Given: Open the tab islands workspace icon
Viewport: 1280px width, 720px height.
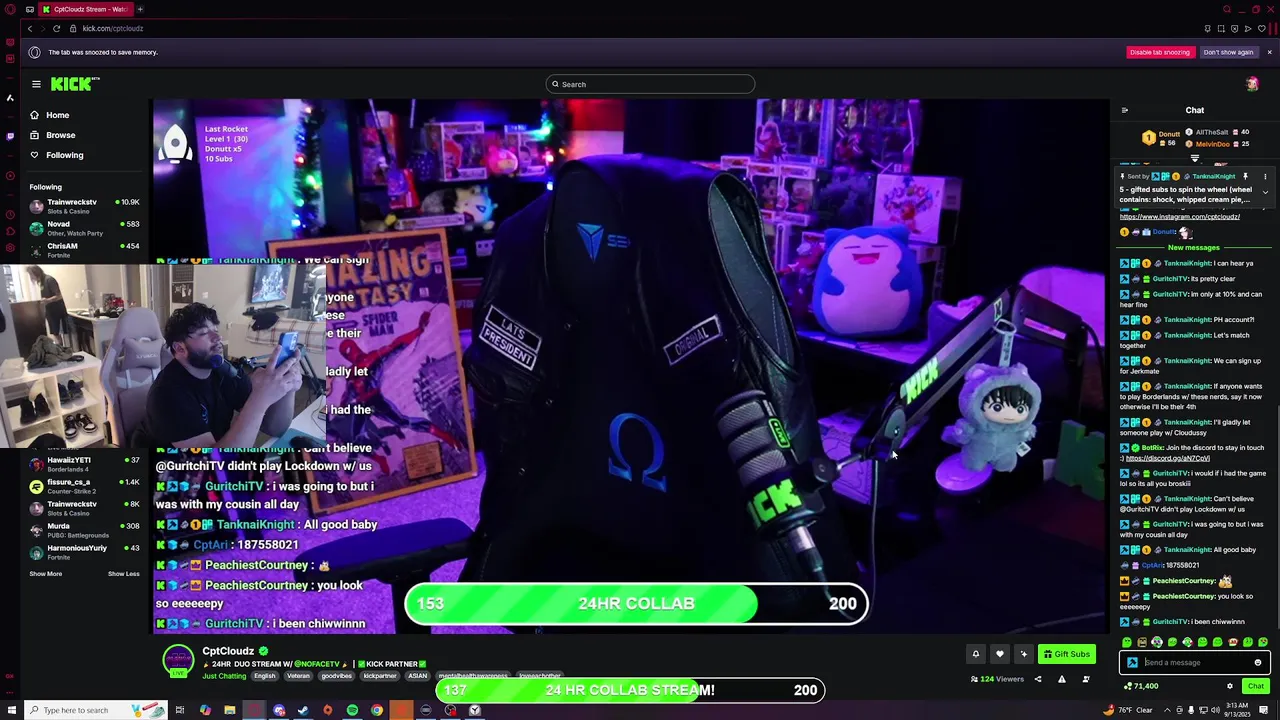Looking at the screenshot, I should [x=29, y=9].
